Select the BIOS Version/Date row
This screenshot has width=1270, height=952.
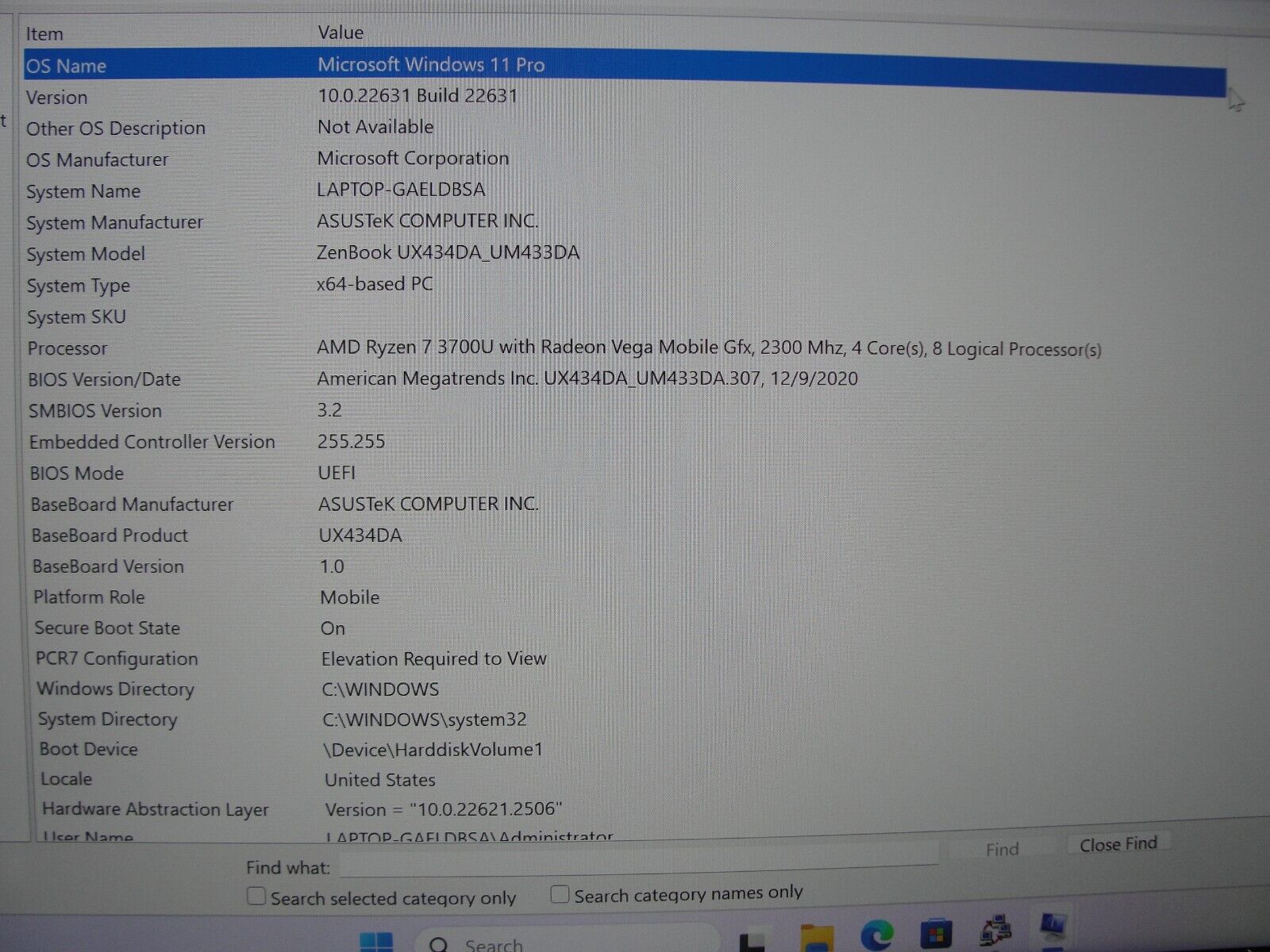point(625,378)
